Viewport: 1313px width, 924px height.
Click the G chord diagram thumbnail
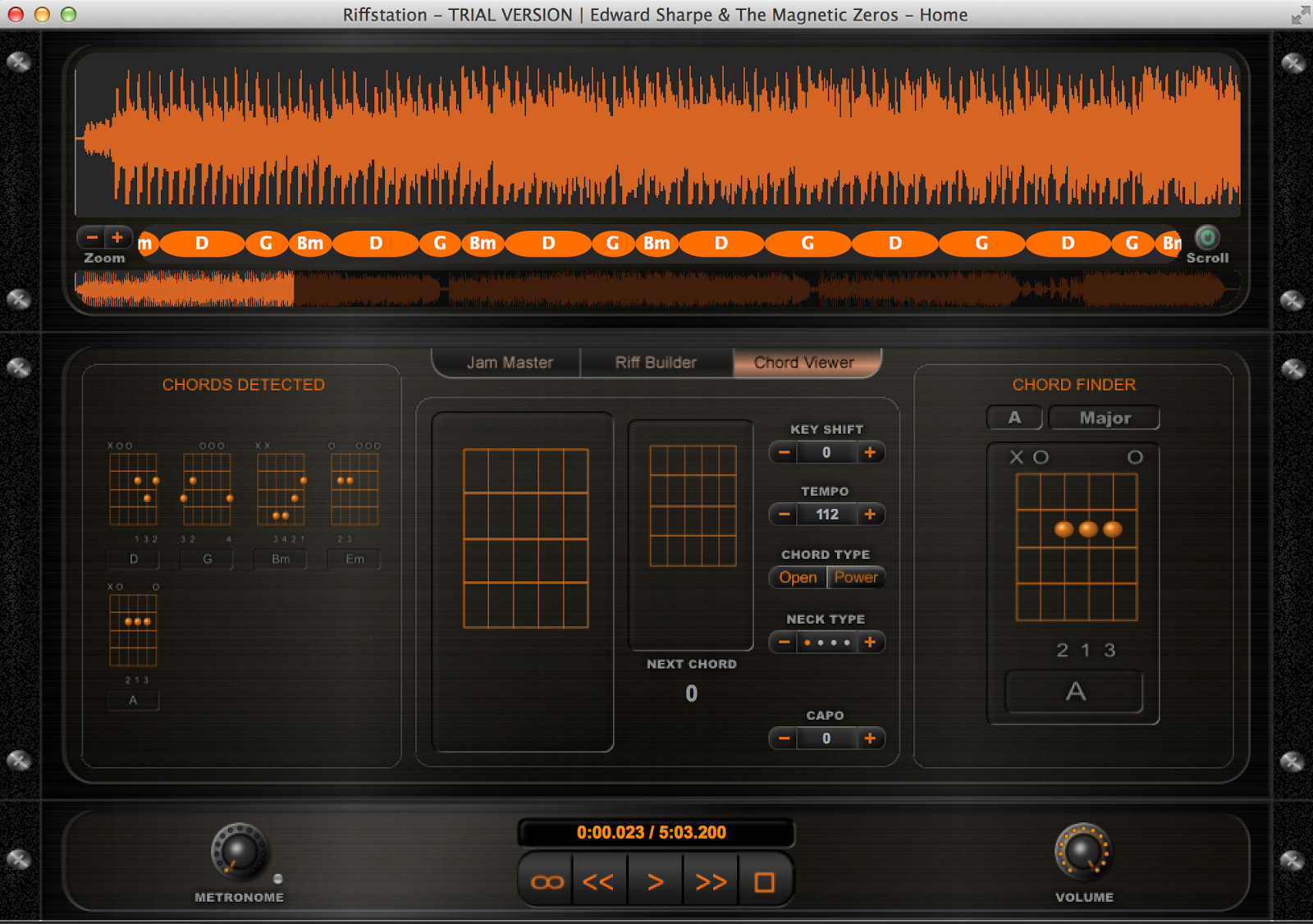[207, 490]
